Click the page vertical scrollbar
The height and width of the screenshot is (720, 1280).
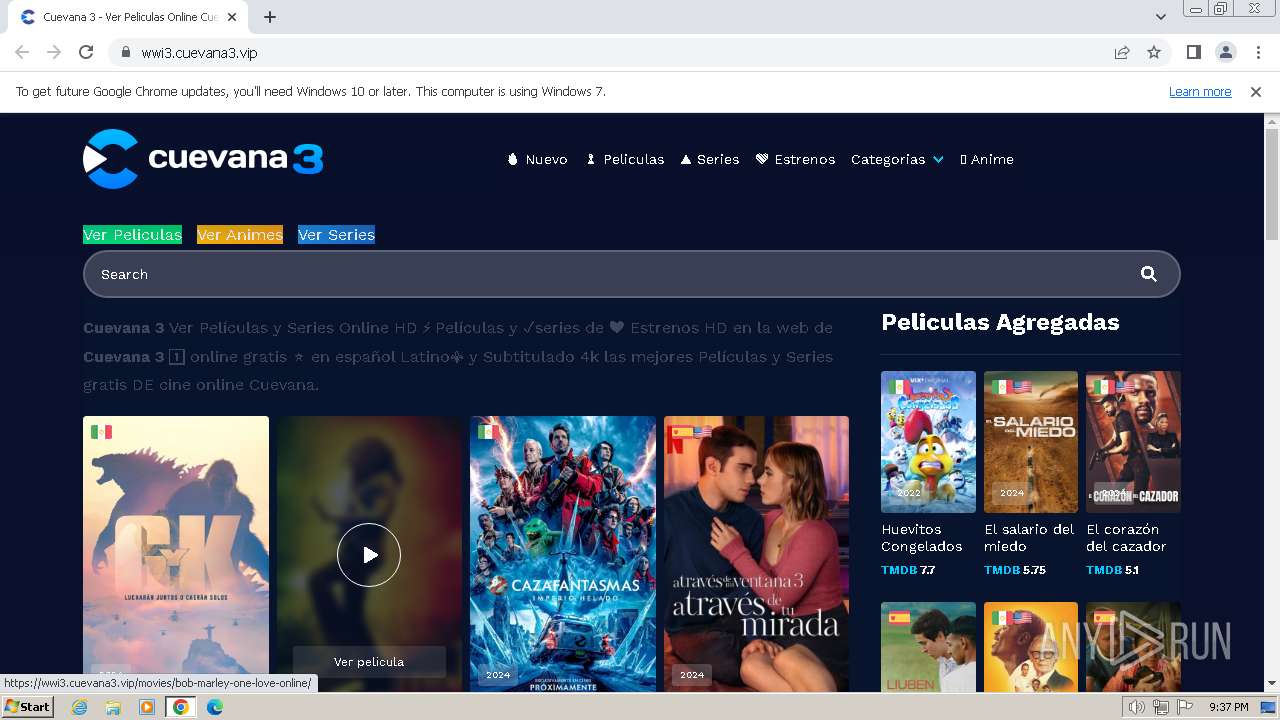coord(1271,185)
